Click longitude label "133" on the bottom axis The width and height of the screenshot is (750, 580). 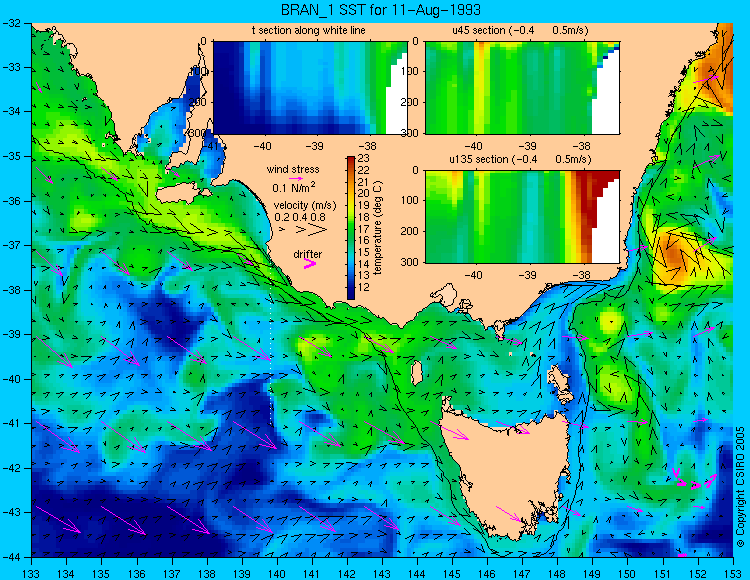[x=31, y=574]
